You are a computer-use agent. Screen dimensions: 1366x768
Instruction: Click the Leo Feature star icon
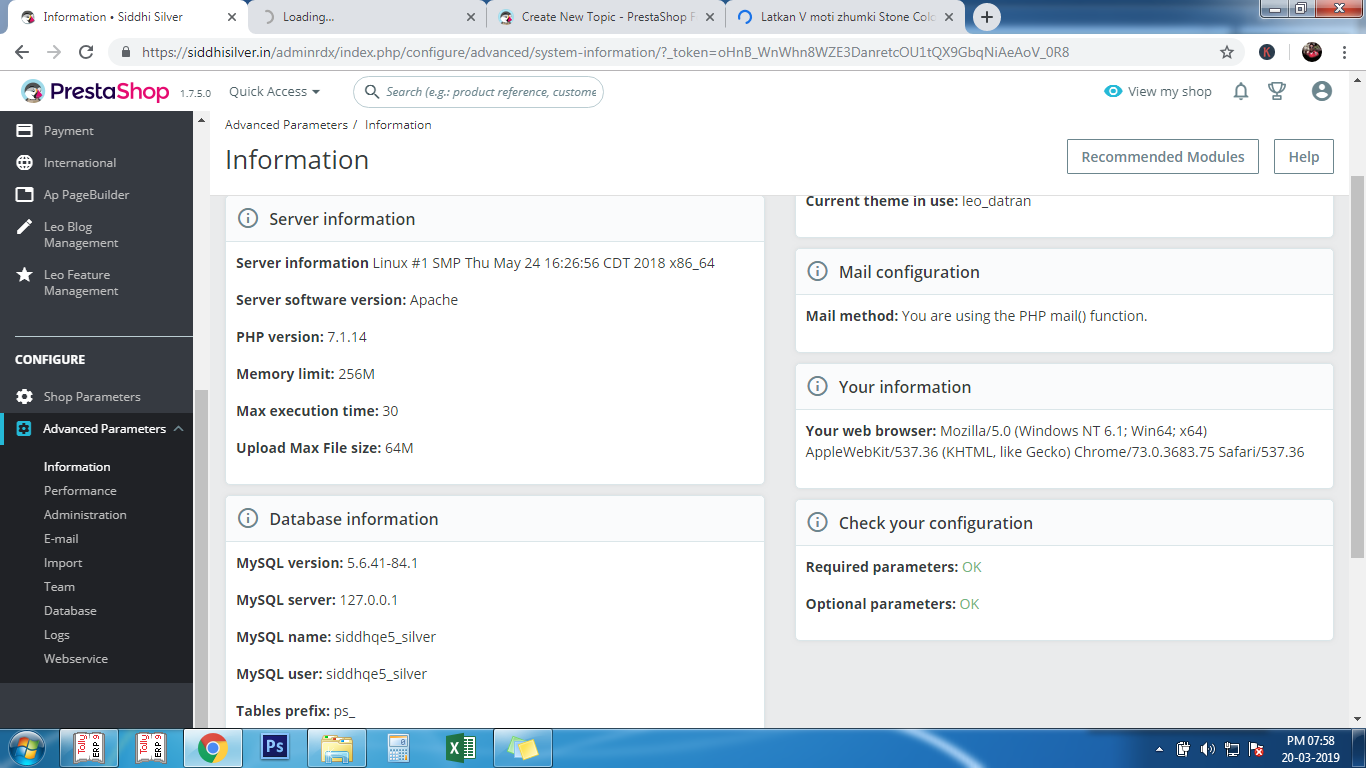[25, 275]
